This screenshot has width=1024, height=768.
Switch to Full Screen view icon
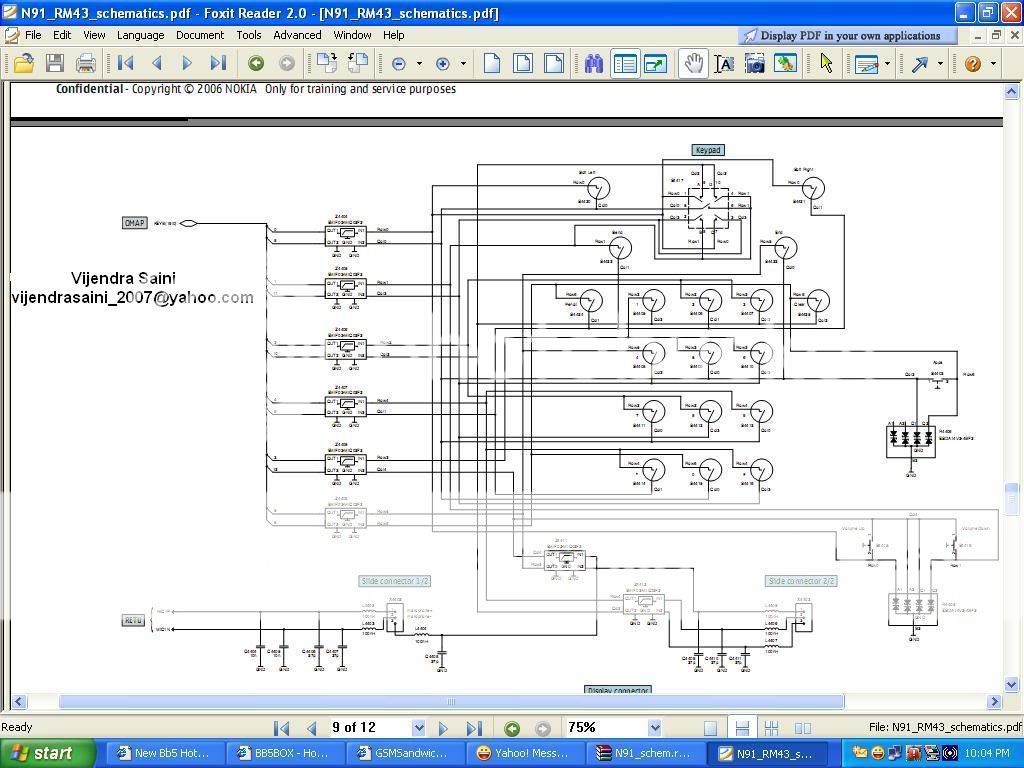tap(656, 63)
